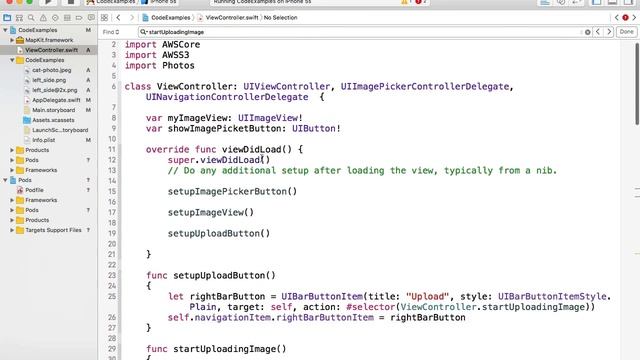The height and width of the screenshot is (360, 640).
Task: Jump to previous issue arrow
Action: 617,18
